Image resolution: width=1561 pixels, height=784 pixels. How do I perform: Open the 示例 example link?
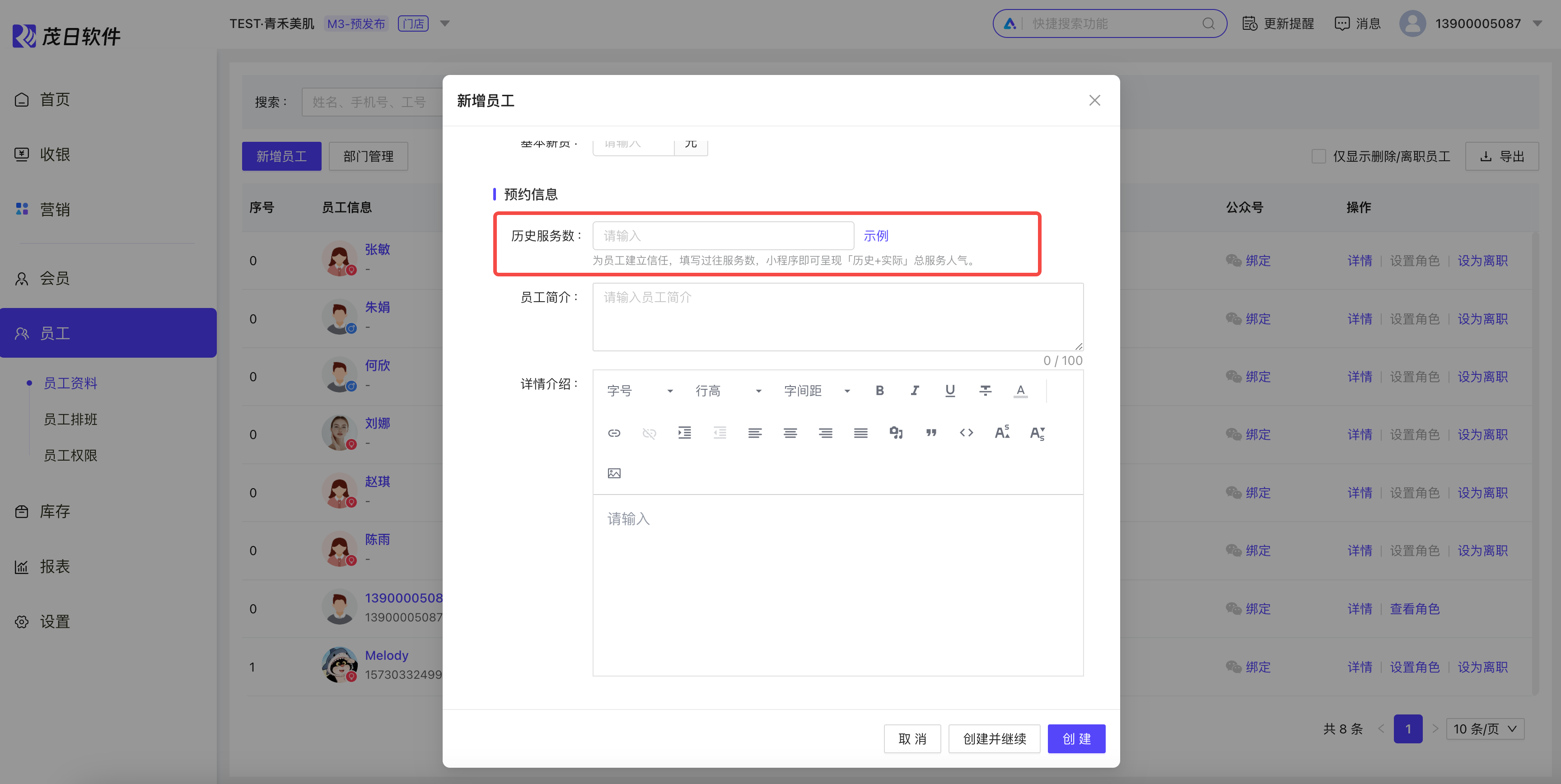click(876, 236)
